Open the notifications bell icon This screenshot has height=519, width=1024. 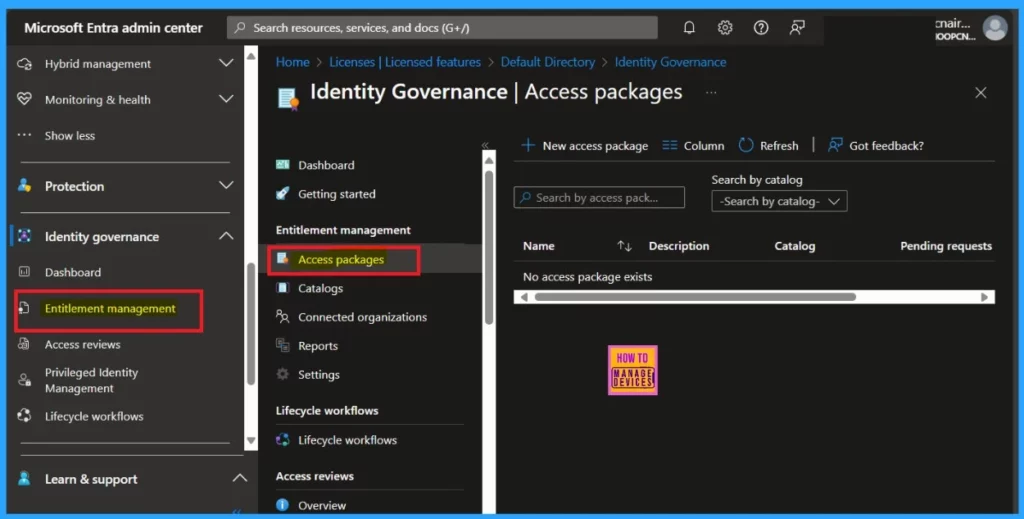tap(689, 27)
